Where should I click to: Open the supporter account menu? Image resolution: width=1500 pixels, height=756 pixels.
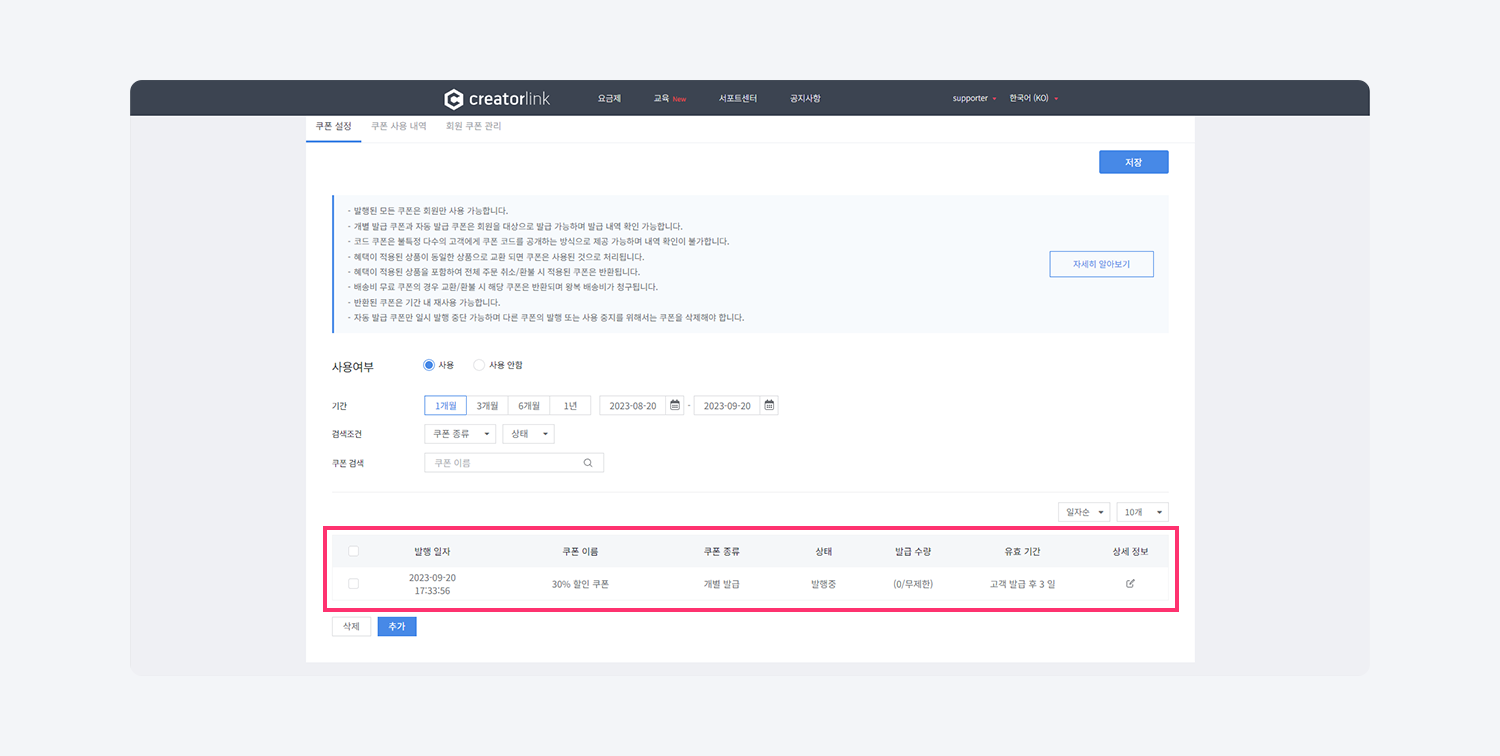973,99
